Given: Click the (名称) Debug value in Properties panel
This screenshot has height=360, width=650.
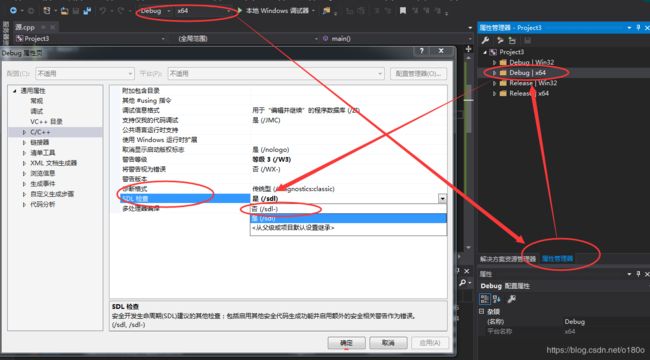Looking at the screenshot, I should pos(574,321).
